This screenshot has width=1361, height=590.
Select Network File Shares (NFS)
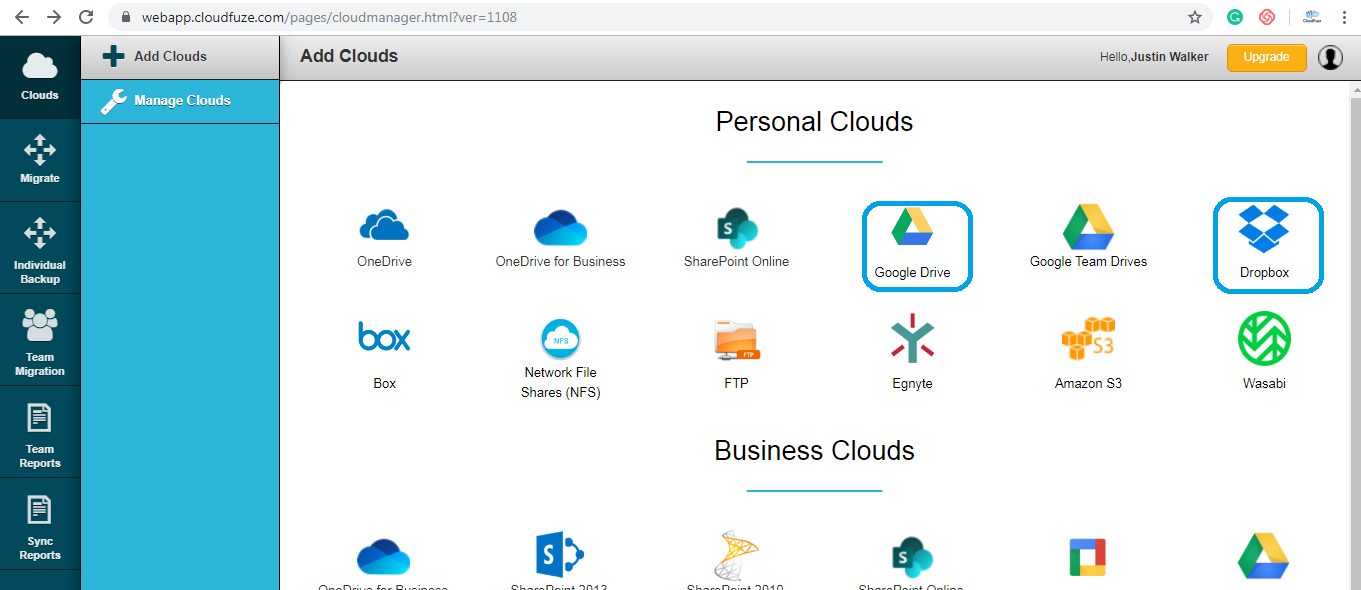click(x=560, y=358)
